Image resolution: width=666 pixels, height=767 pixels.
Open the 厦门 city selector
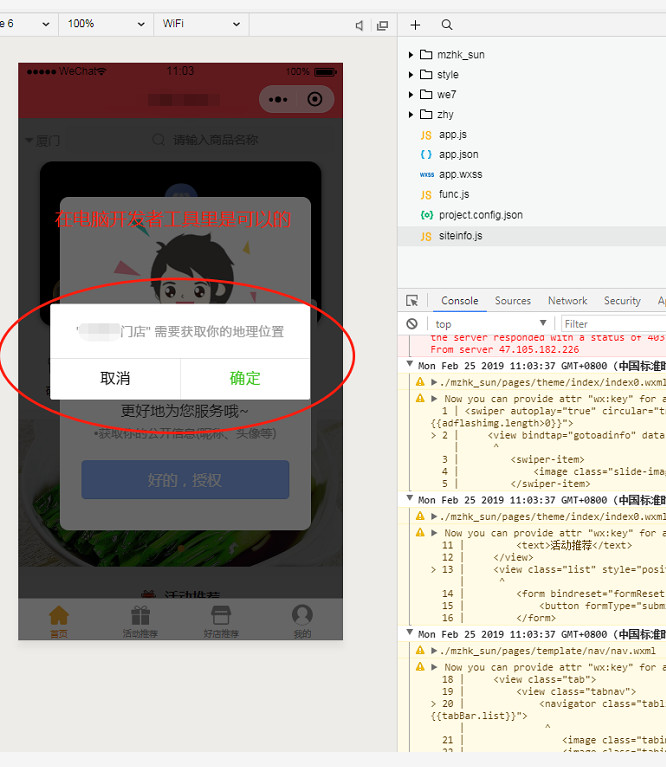coord(43,141)
